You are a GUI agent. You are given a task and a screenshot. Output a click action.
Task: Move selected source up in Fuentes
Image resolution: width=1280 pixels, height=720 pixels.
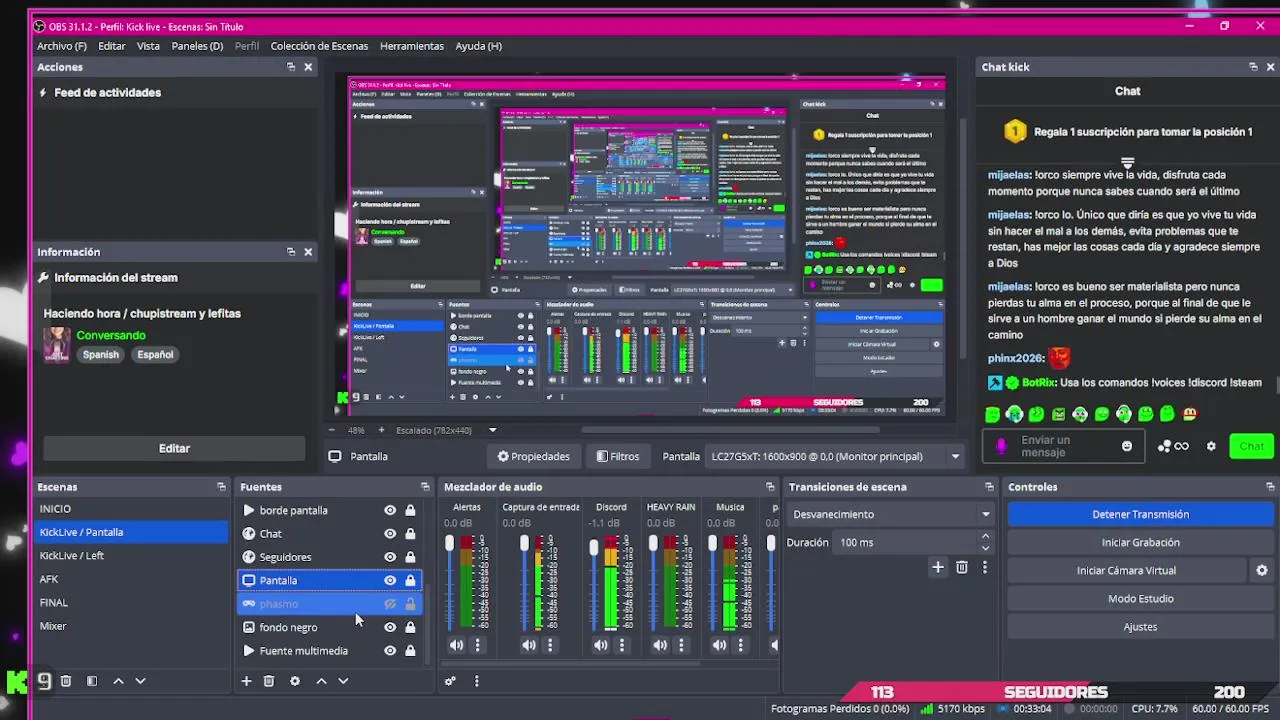pos(321,681)
